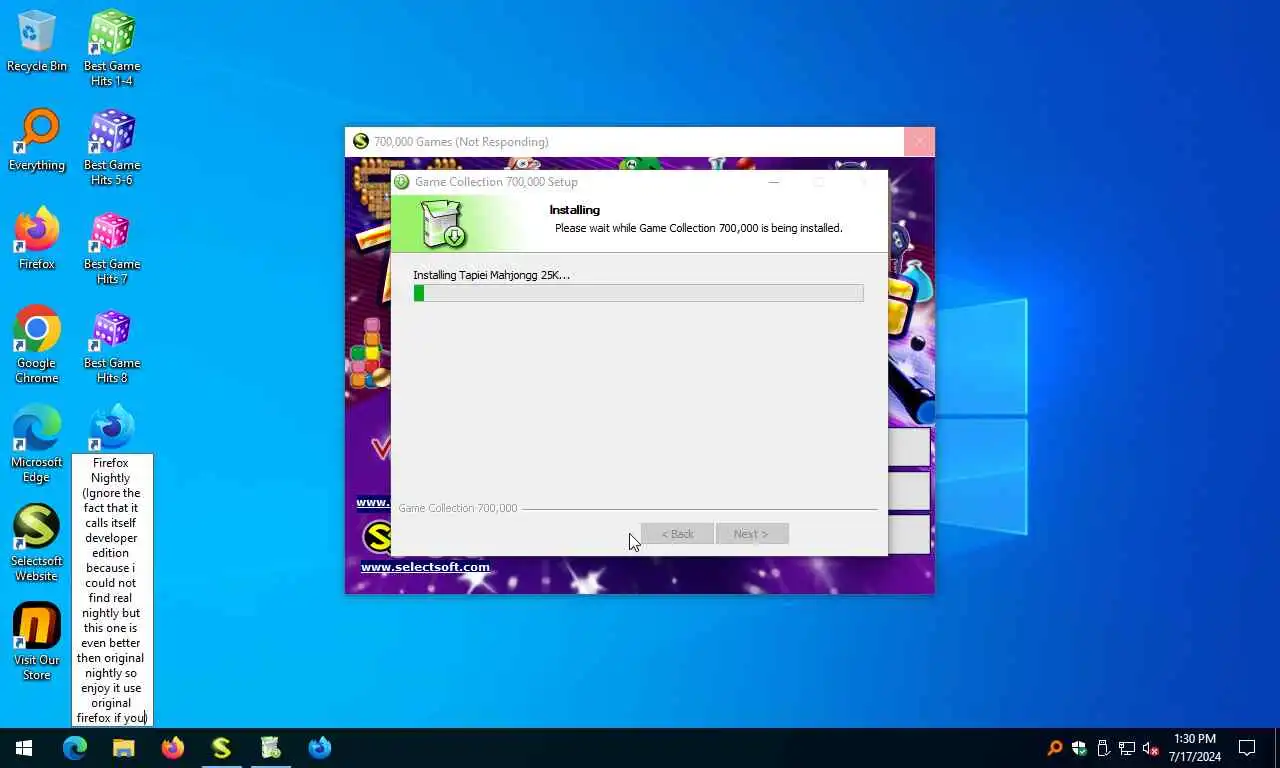Click the muted volume tray icon
Image resolution: width=1280 pixels, height=768 pixels.
(x=1151, y=748)
